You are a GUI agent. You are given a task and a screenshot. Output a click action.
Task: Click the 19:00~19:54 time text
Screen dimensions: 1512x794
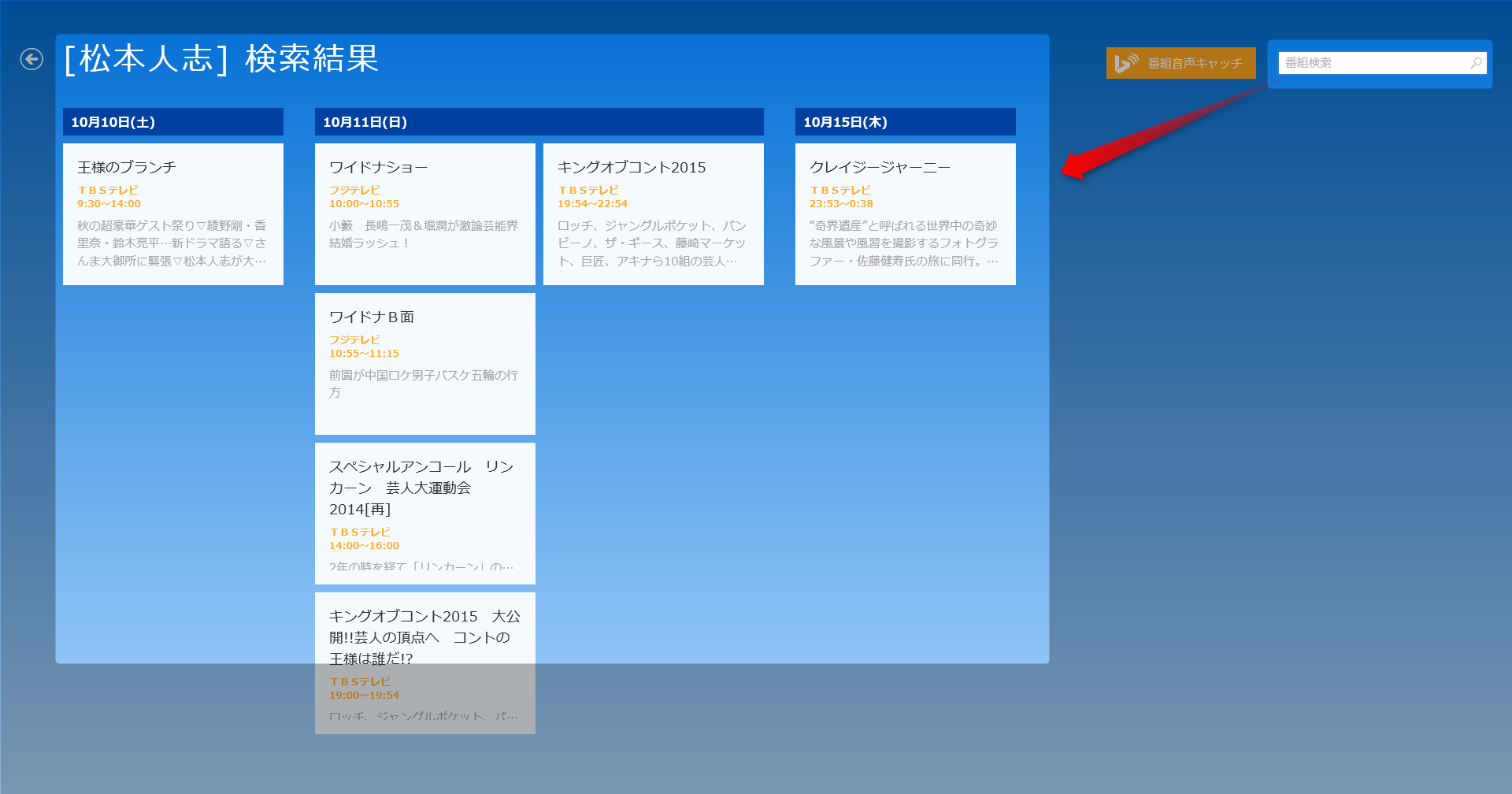364,696
